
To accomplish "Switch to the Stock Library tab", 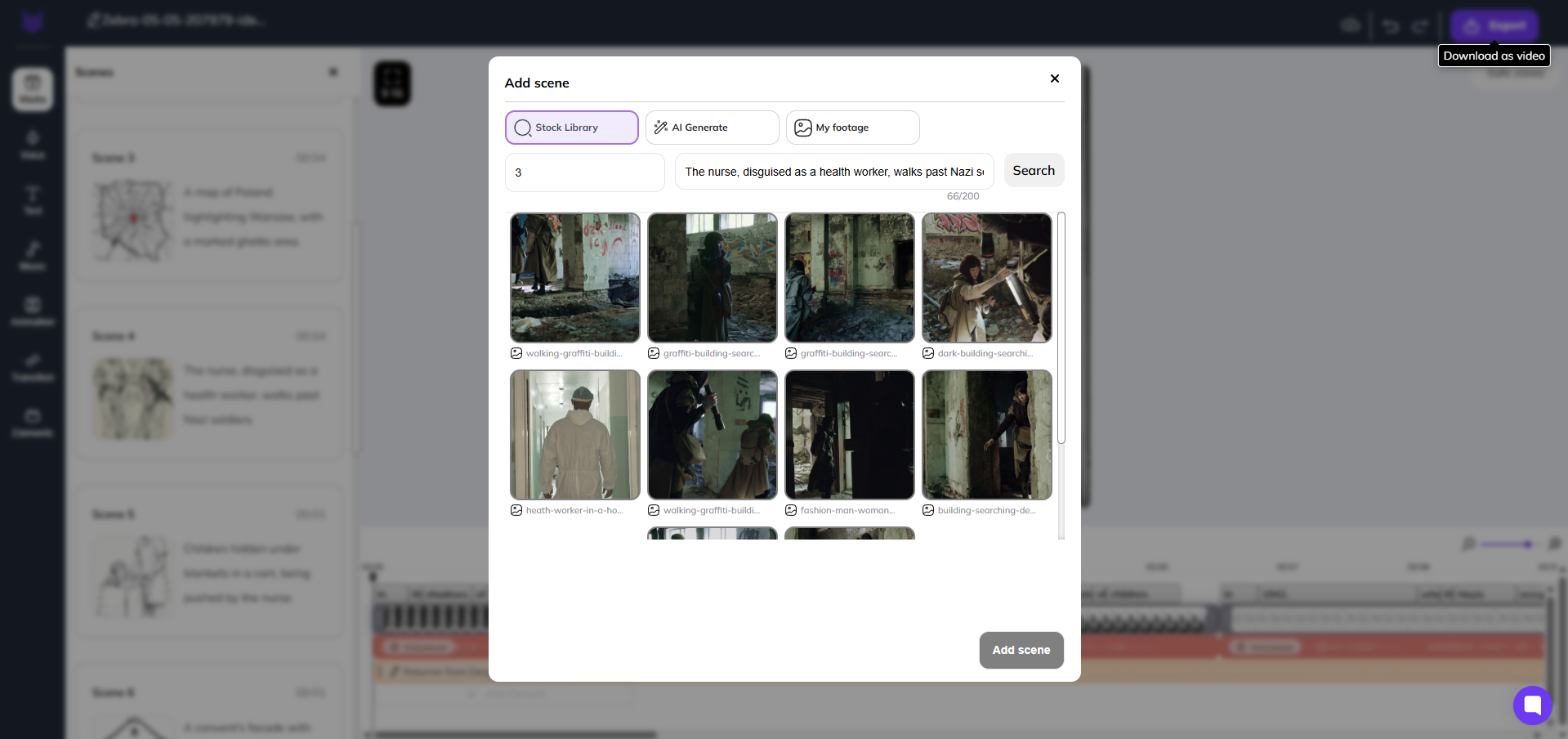I will click(x=572, y=128).
